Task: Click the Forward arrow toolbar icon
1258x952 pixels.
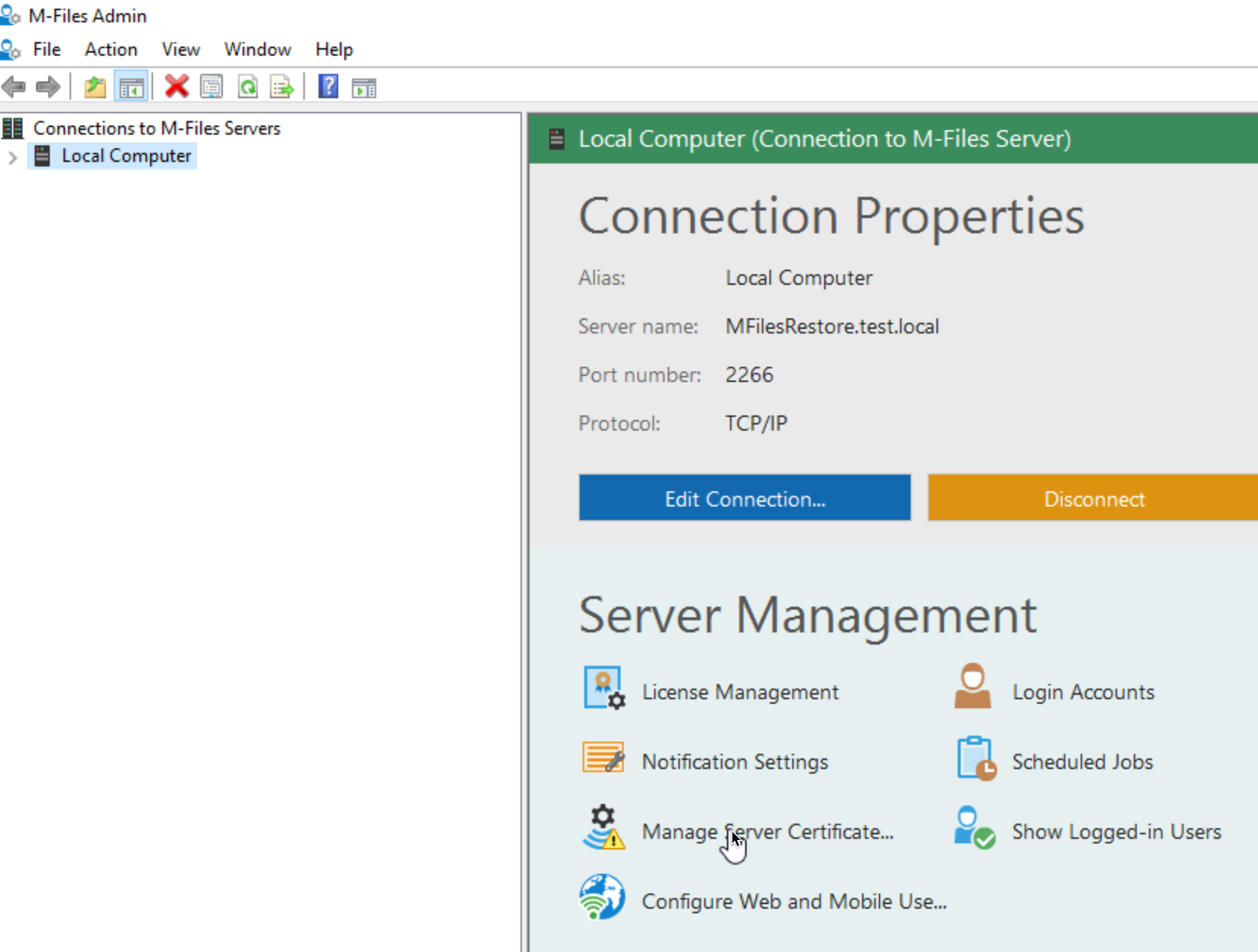Action: click(48, 87)
